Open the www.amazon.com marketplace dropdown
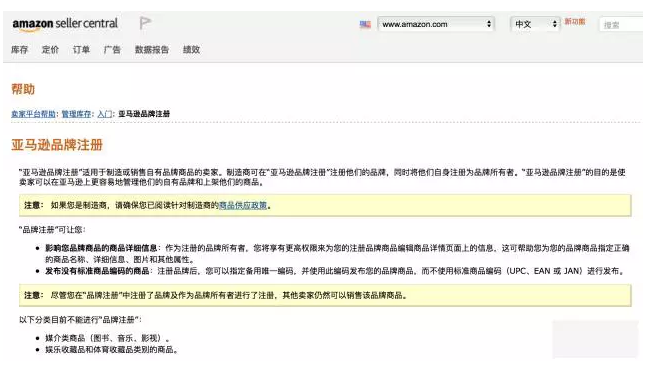This screenshot has width=650, height=370. [x=436, y=24]
